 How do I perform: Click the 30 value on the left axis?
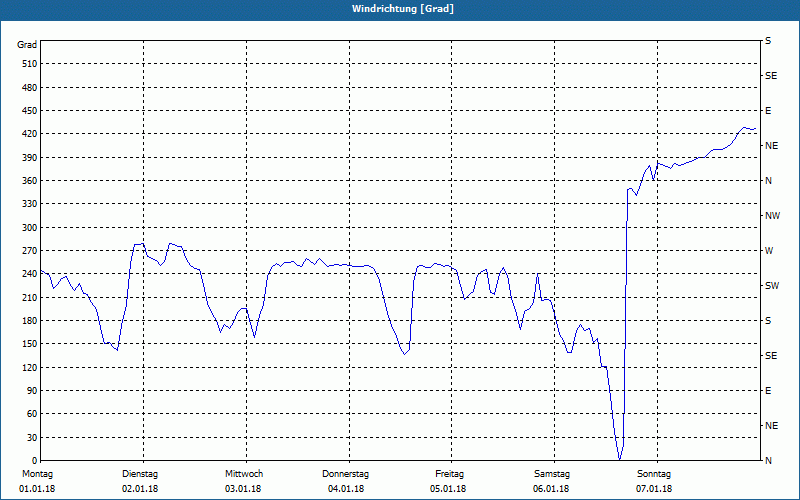(x=31, y=438)
